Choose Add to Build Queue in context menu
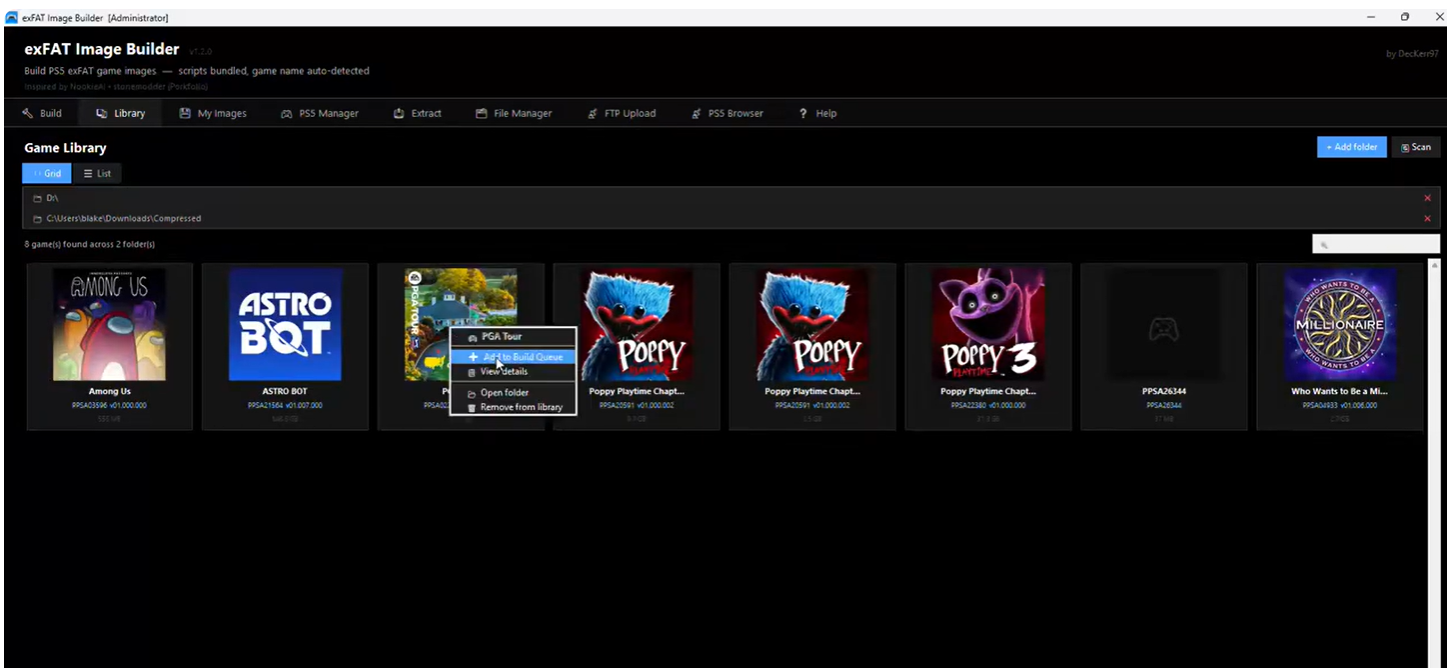The width and height of the screenshot is (1447, 668). pyautogui.click(x=522, y=357)
